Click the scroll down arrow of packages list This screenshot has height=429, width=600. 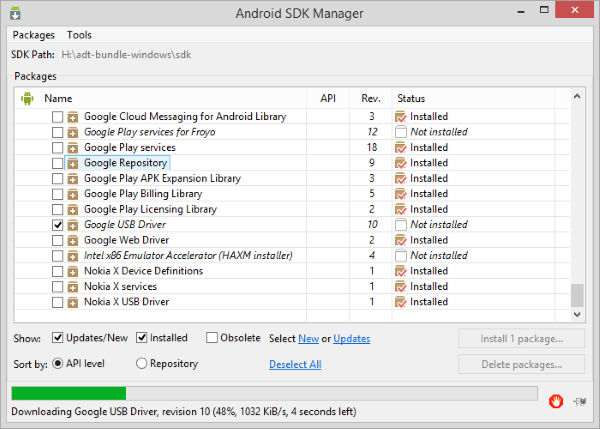pos(577,315)
